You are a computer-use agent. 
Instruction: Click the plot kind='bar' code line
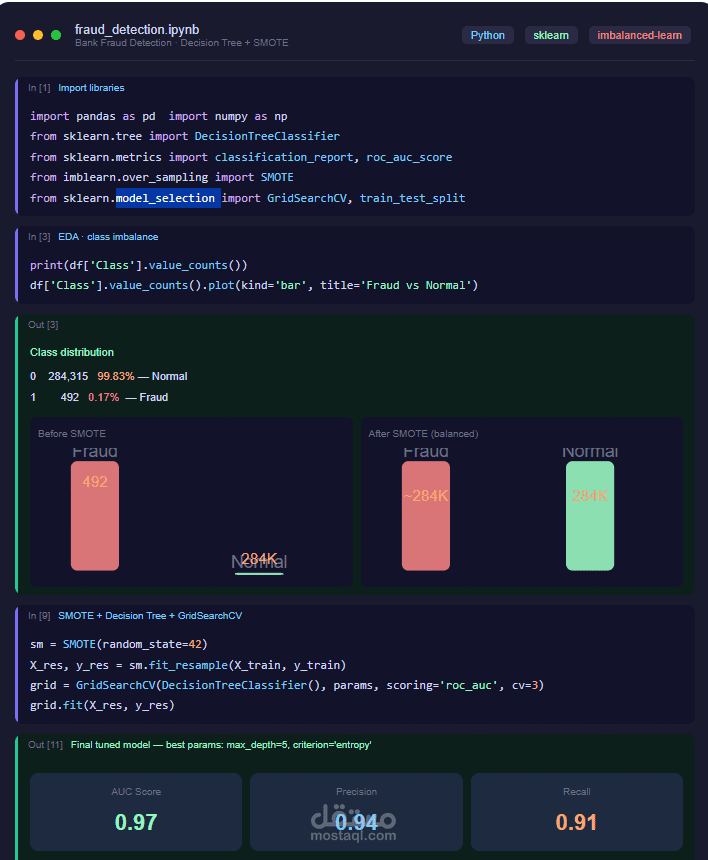pyautogui.click(x=254, y=285)
